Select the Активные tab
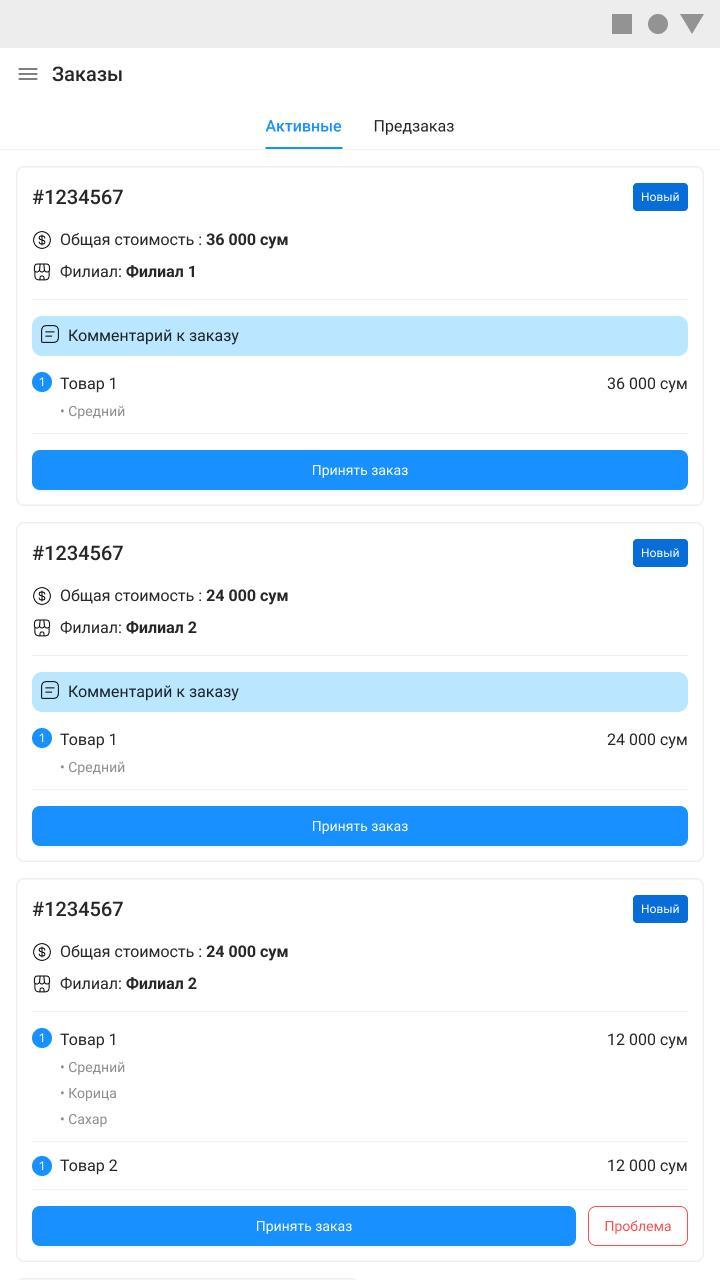Screen dimensions: 720x1280 coord(303,126)
